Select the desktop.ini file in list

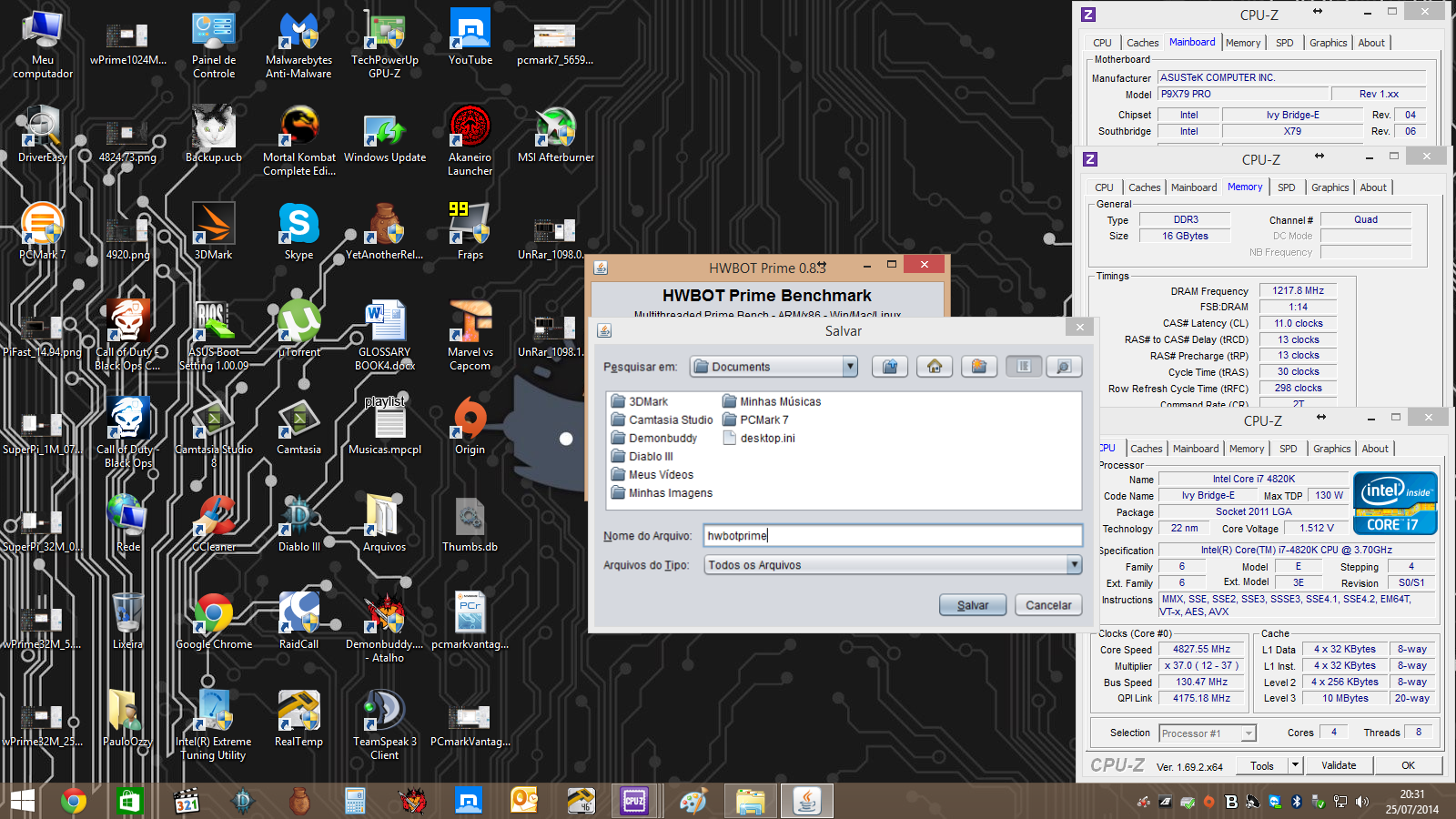coord(759,438)
